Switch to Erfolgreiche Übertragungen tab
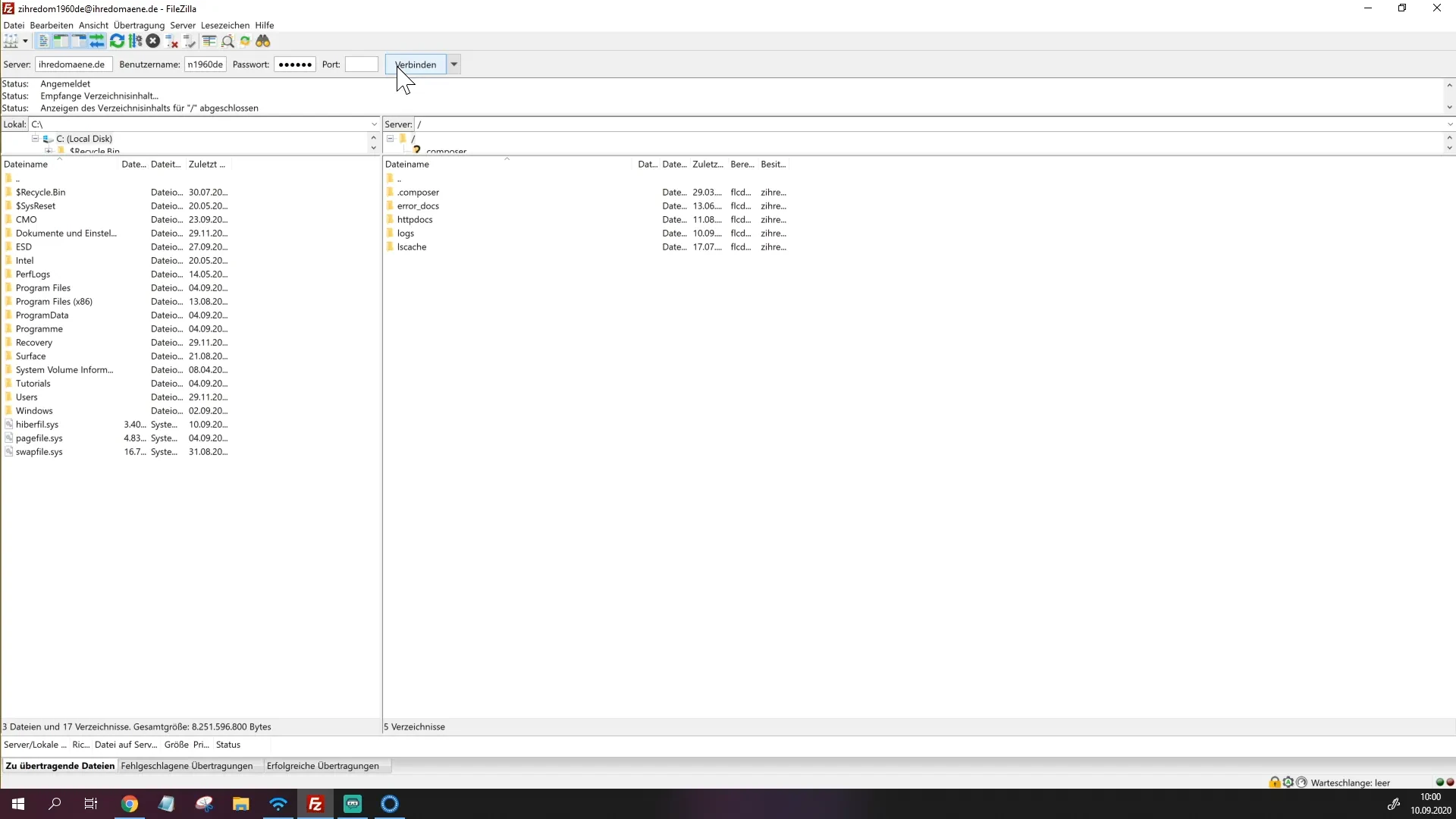This screenshot has width=1456, height=819. 322,766
